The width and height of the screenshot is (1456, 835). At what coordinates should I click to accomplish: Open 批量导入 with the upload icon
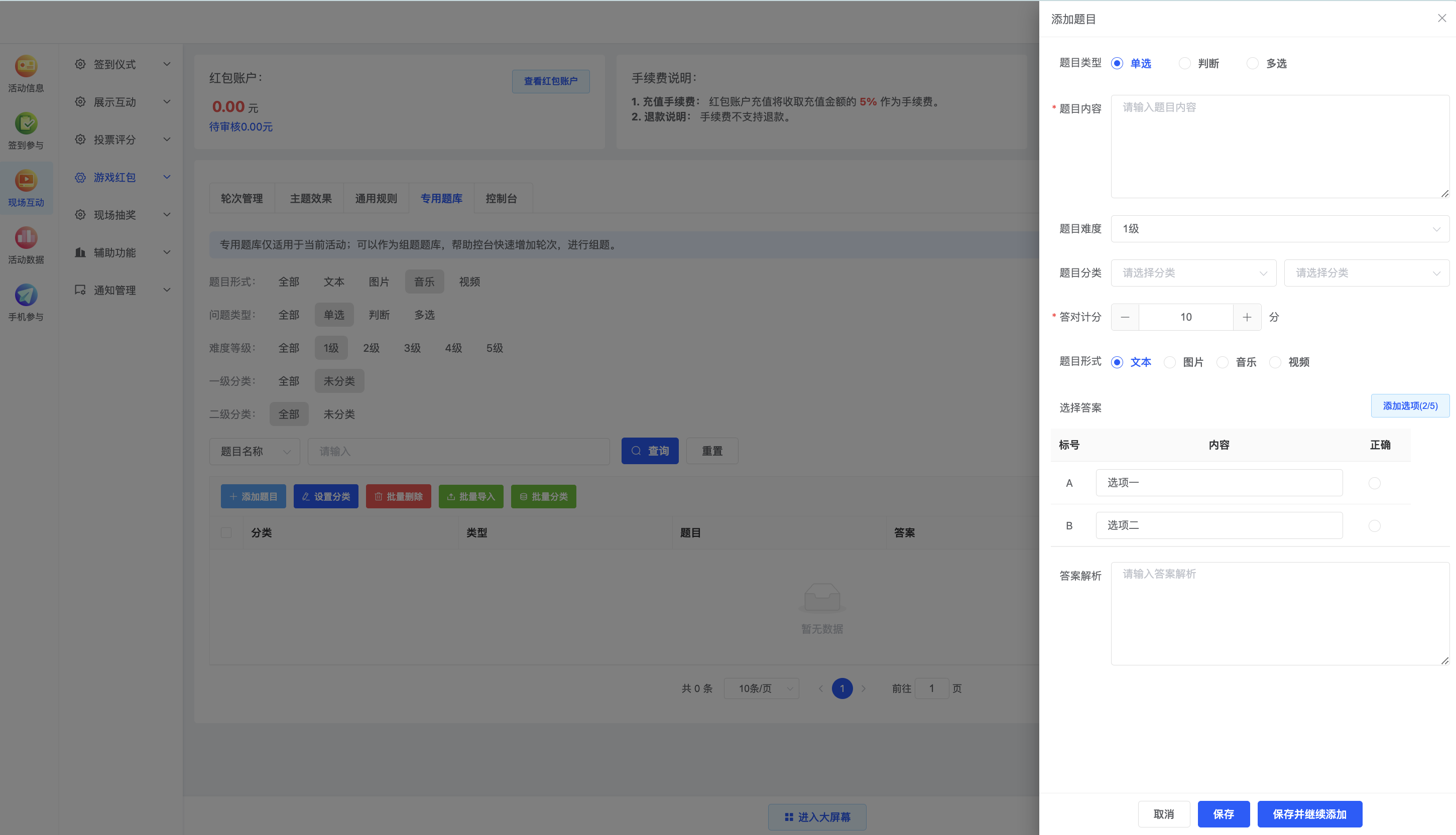coord(470,496)
